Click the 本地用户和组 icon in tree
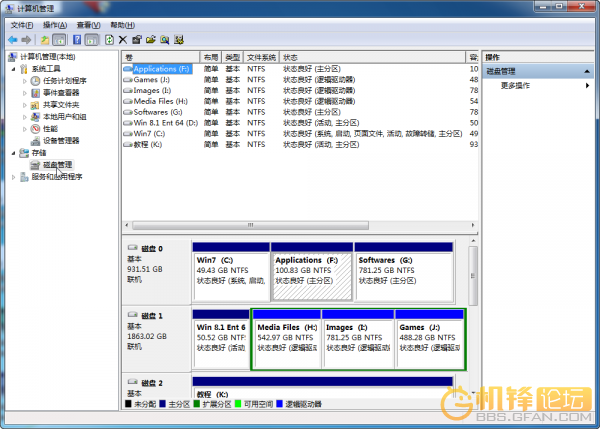The height and width of the screenshot is (429, 600). pos(35,117)
